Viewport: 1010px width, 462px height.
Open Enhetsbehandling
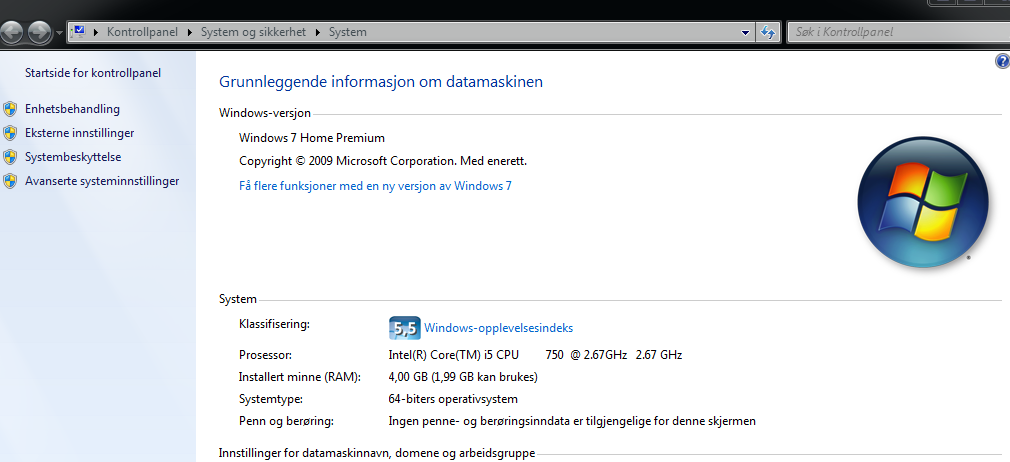[72, 109]
